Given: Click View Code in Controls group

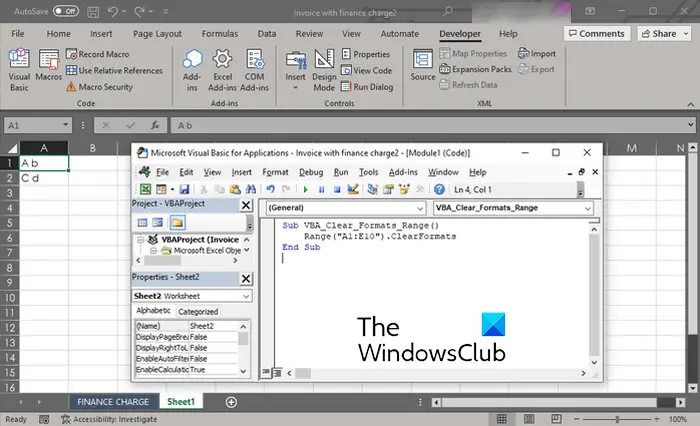Looking at the screenshot, I should pyautogui.click(x=367, y=71).
